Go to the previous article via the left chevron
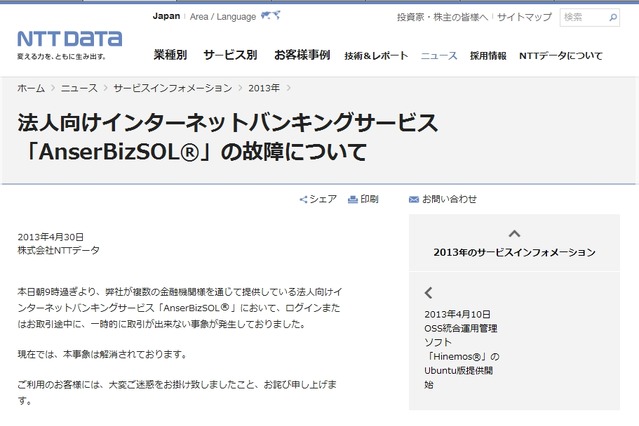 [428, 293]
